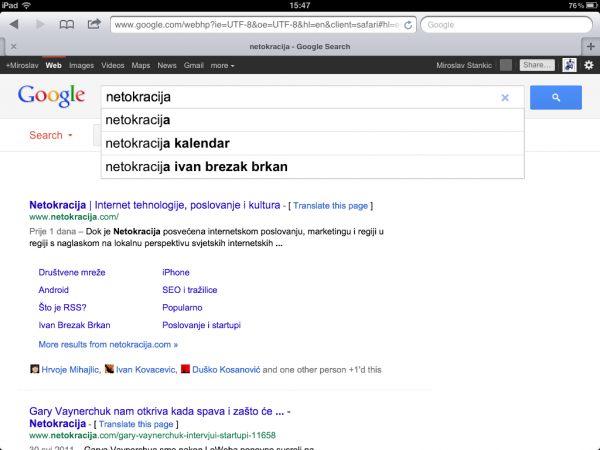Click the blue magnifier search button
600x450 pixels.
(x=556, y=98)
